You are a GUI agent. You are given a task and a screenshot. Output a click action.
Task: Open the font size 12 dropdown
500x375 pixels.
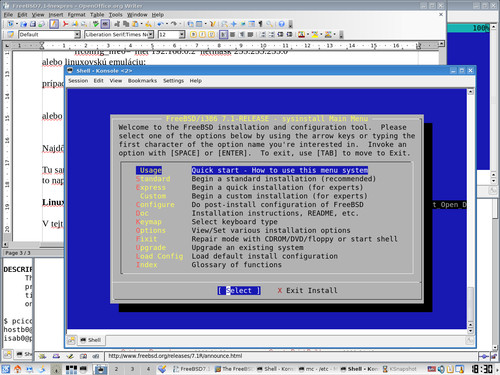(182, 34)
